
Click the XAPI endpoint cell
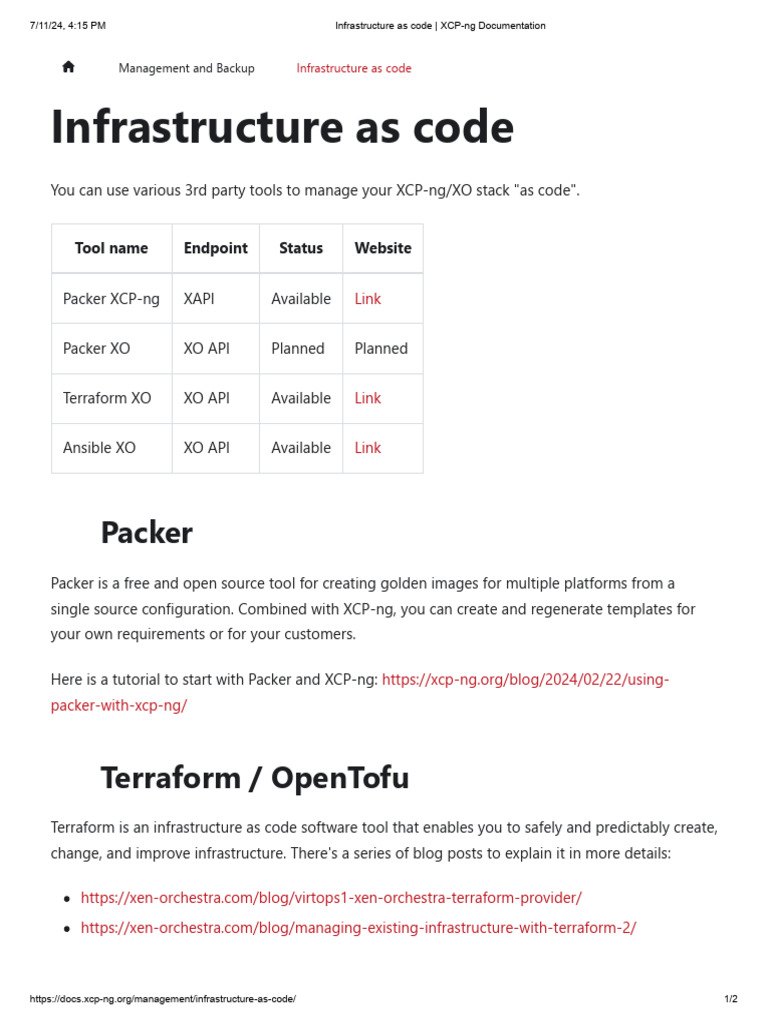[x=199, y=299]
